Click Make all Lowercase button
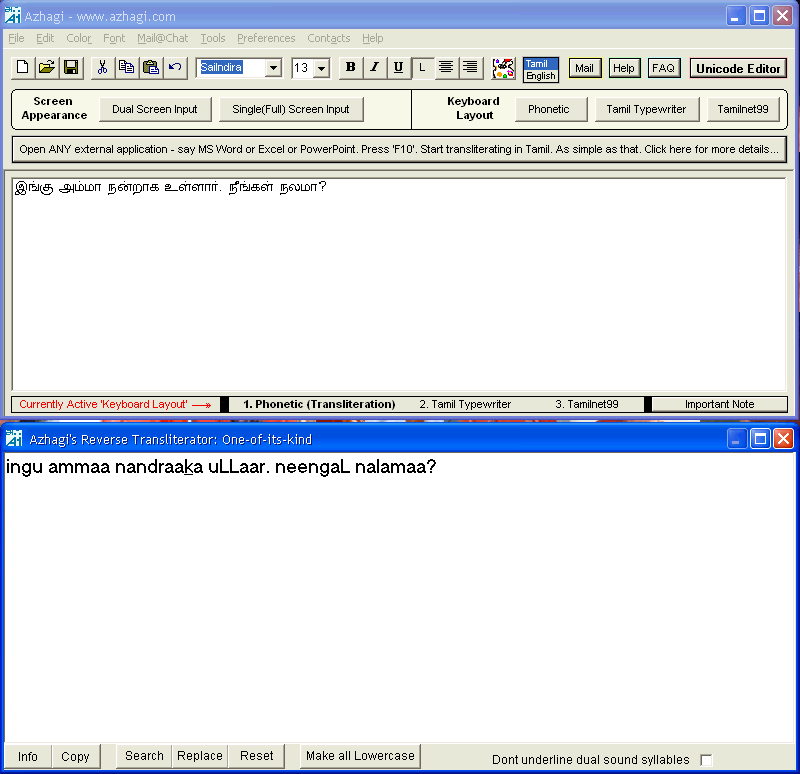Viewport: 800px width, 774px height. 360,756
